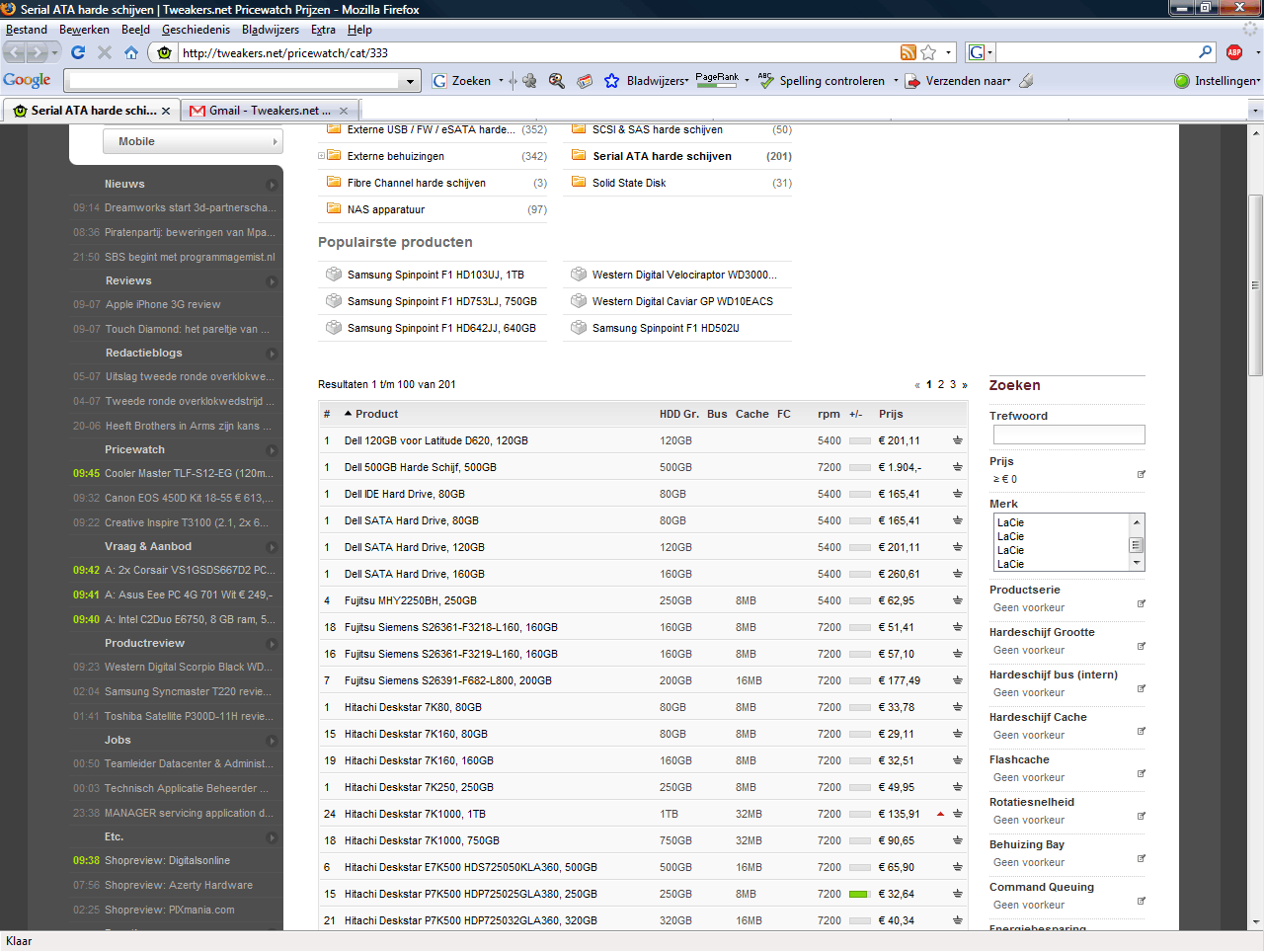
Task: Click the Prijs filter edit icon
Action: point(1142,474)
